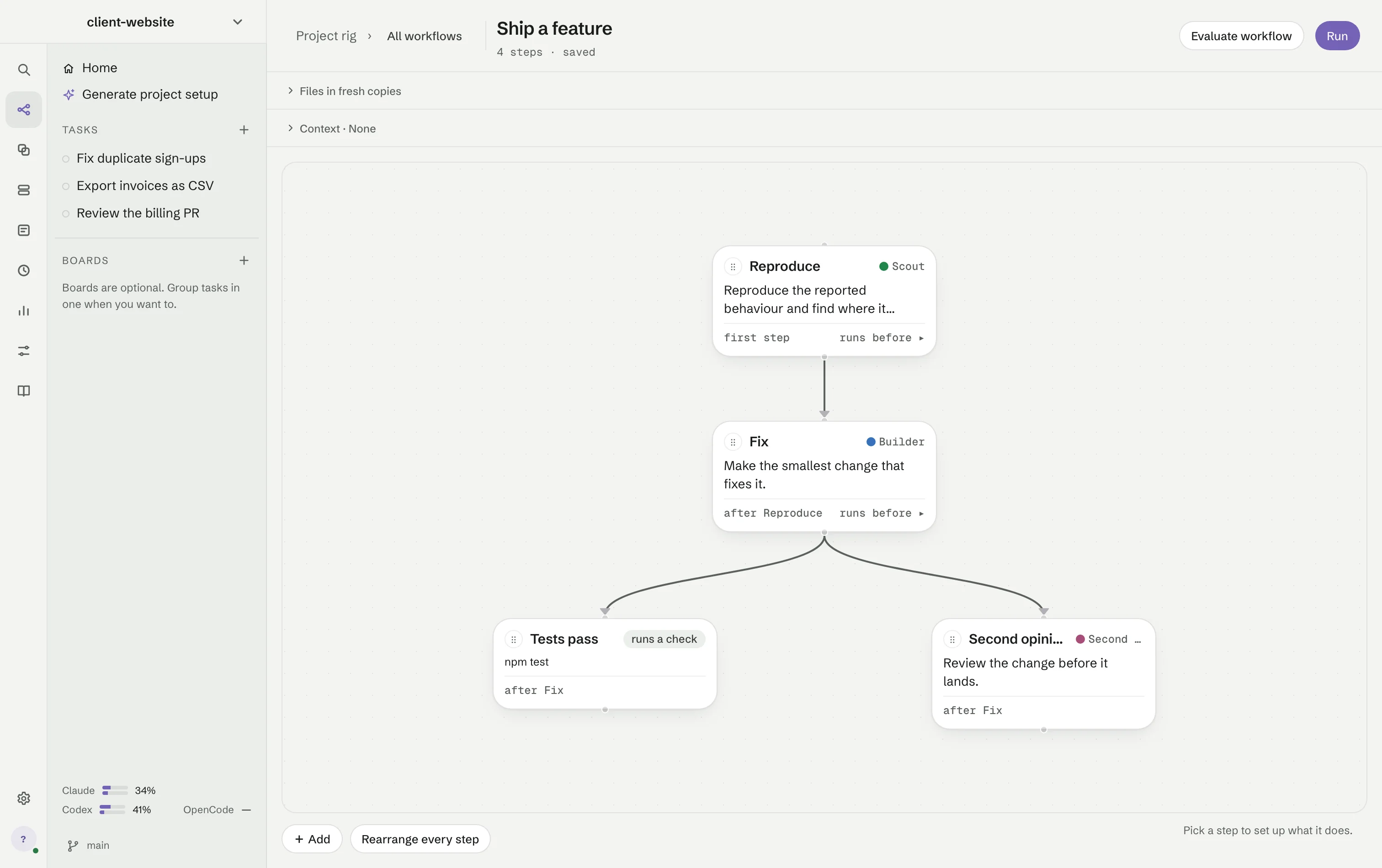
Task: Click the breadcrumb arrow after Project rig
Action: (x=370, y=36)
